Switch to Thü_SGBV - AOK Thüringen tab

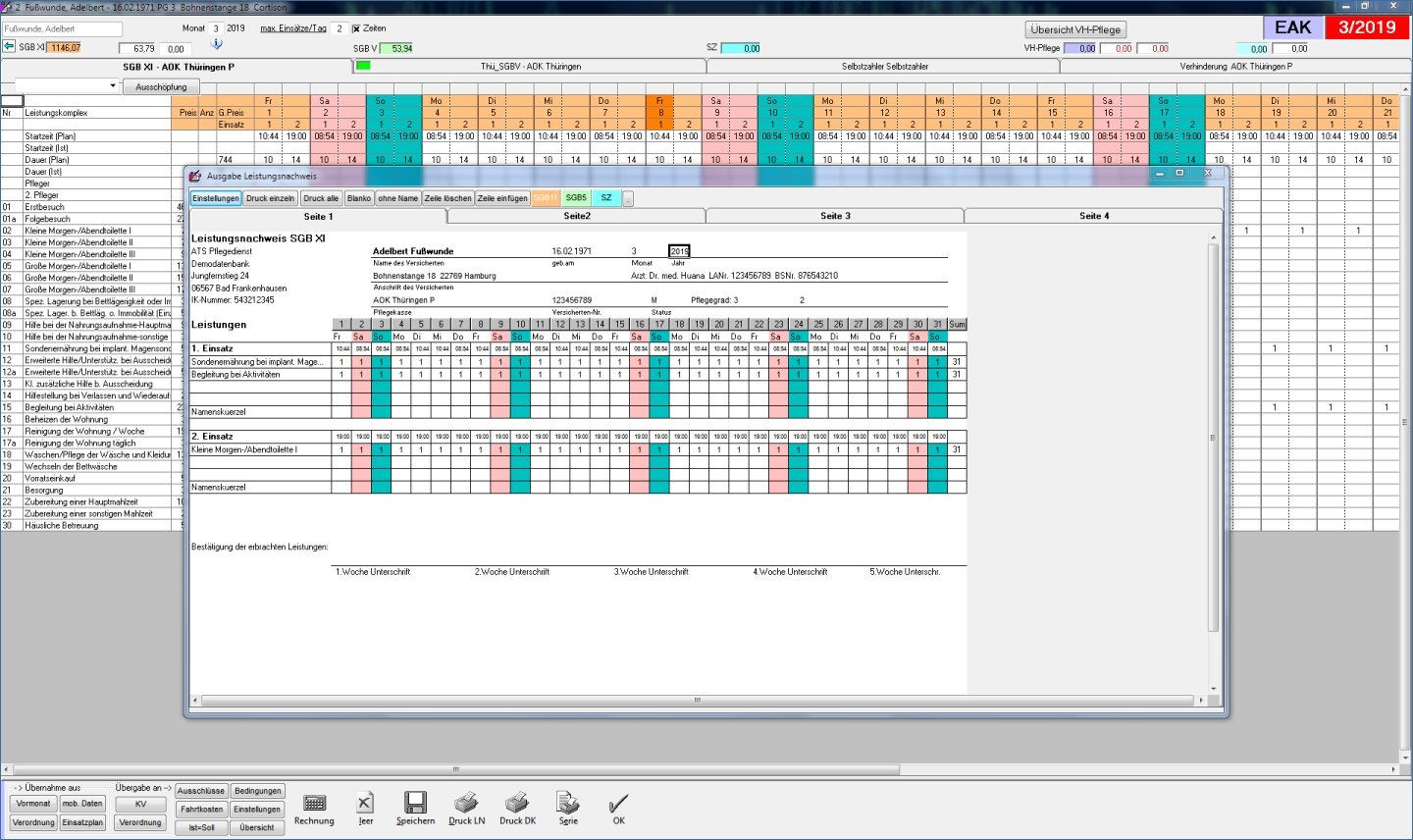[530, 67]
